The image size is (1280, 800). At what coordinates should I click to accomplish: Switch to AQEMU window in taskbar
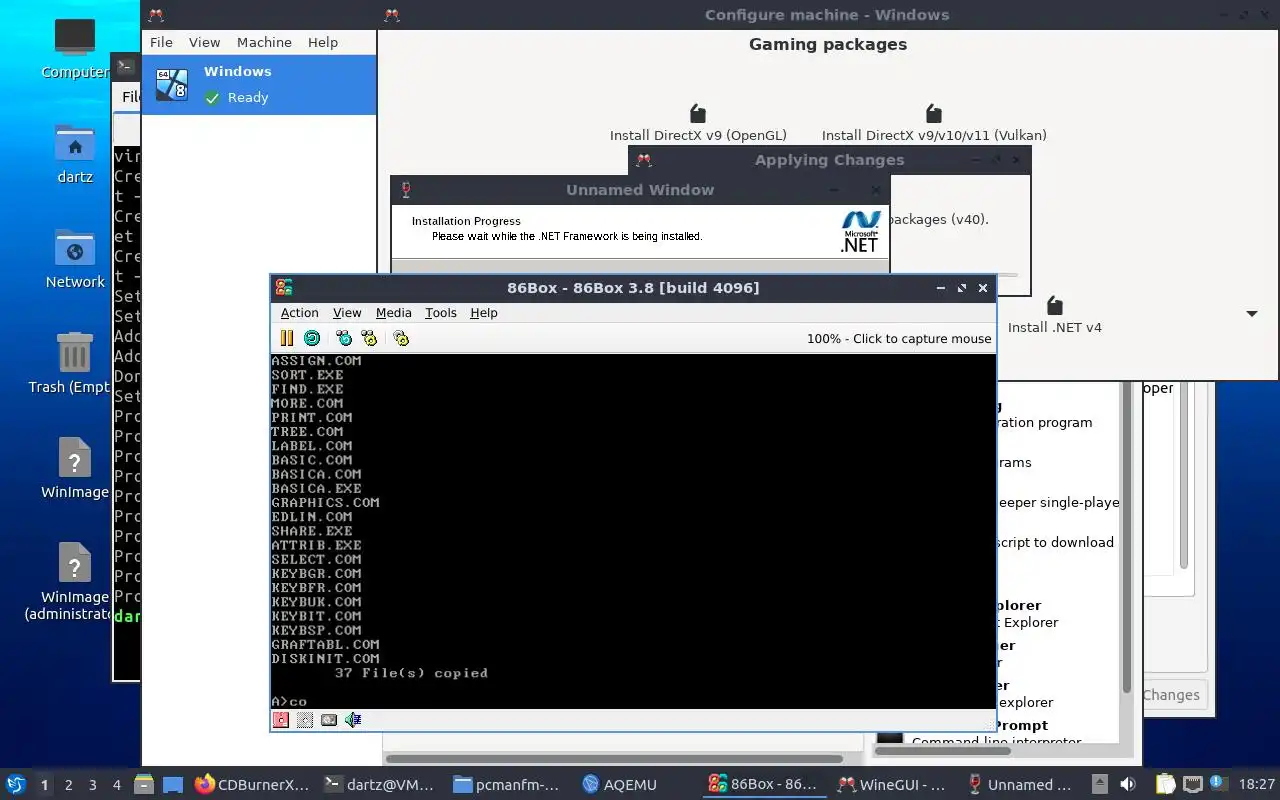pyautogui.click(x=634, y=784)
